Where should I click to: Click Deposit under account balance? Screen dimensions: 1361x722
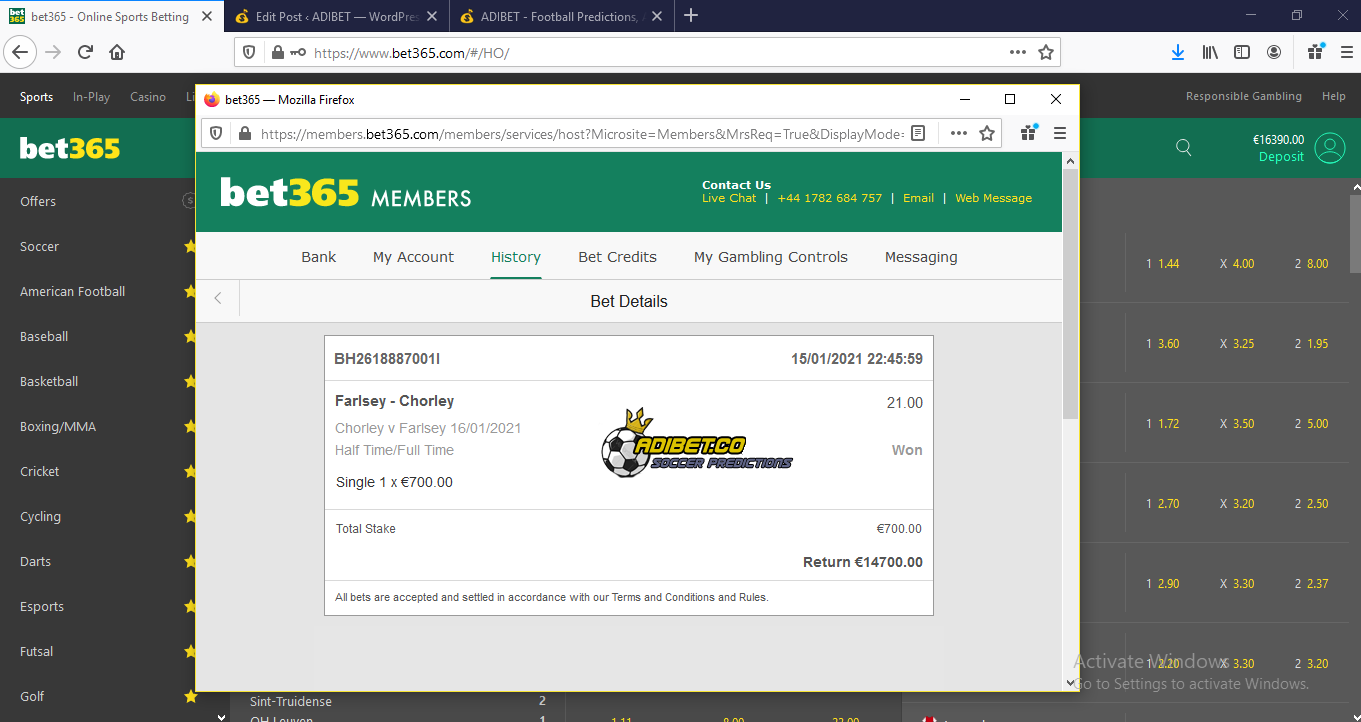click(1281, 157)
